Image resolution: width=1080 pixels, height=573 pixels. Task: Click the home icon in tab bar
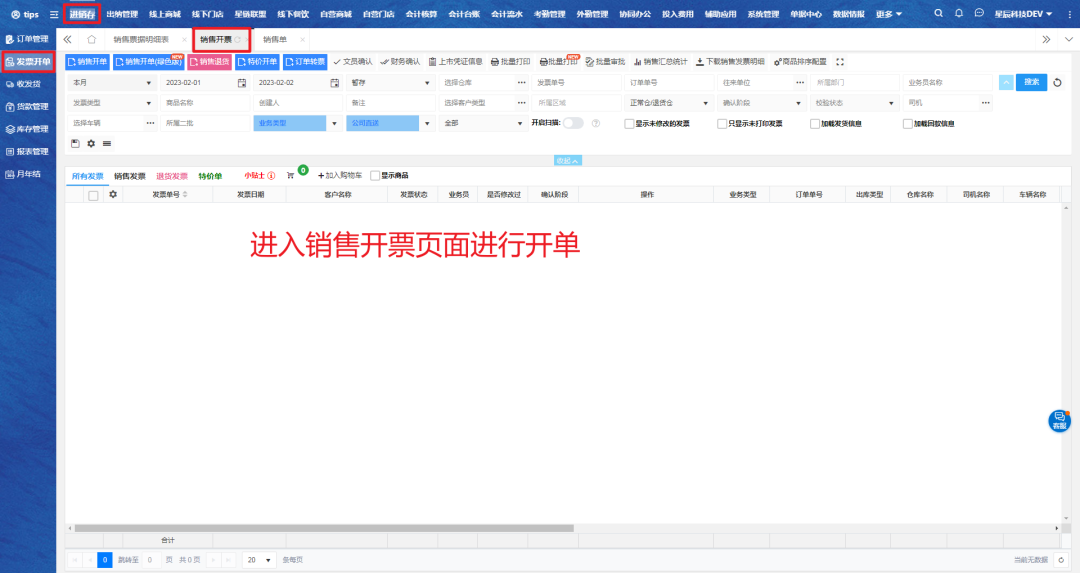92,39
